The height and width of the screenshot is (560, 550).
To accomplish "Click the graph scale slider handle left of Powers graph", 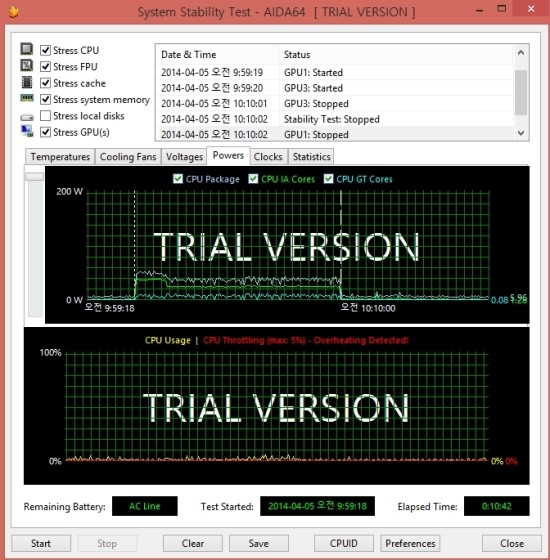I will (35, 176).
